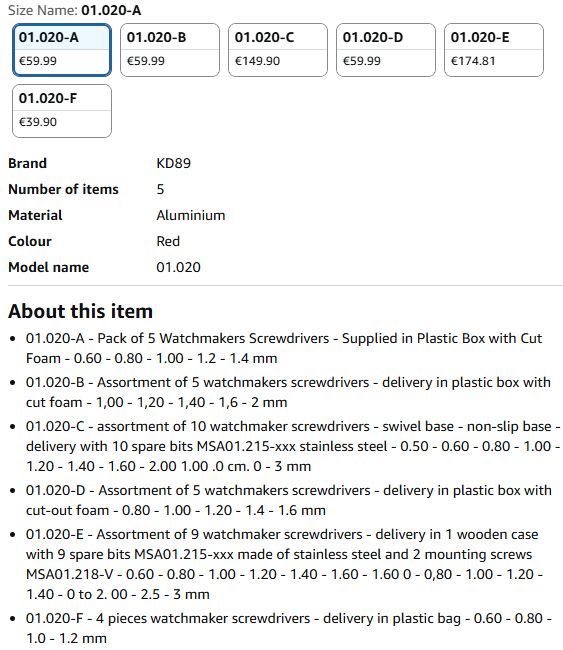The width and height of the screenshot is (563, 650).
Task: Choose the 01.020-F size at €39.90
Action: [62, 111]
